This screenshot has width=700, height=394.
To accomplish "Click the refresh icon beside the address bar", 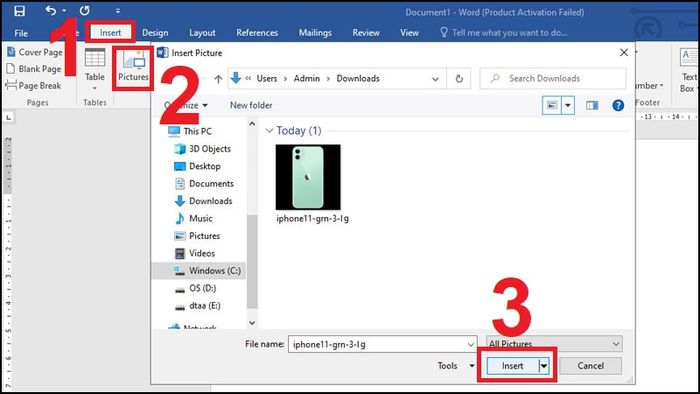I will (459, 79).
